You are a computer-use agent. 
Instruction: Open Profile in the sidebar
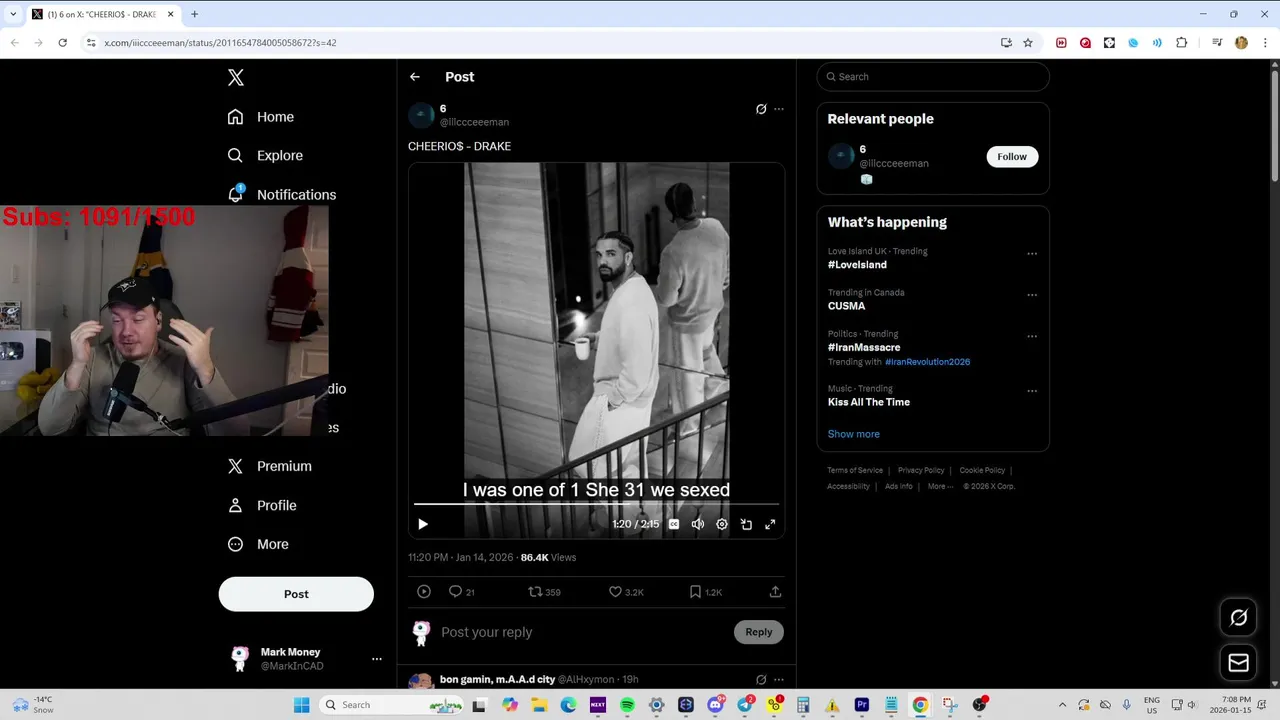[262, 506]
